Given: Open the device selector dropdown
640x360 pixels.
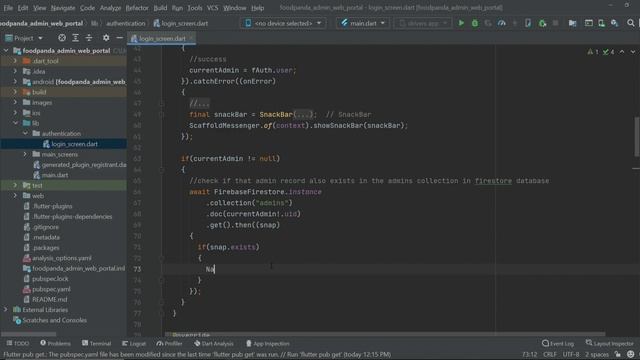Looking at the screenshot, I should pyautogui.click(x=283, y=23).
